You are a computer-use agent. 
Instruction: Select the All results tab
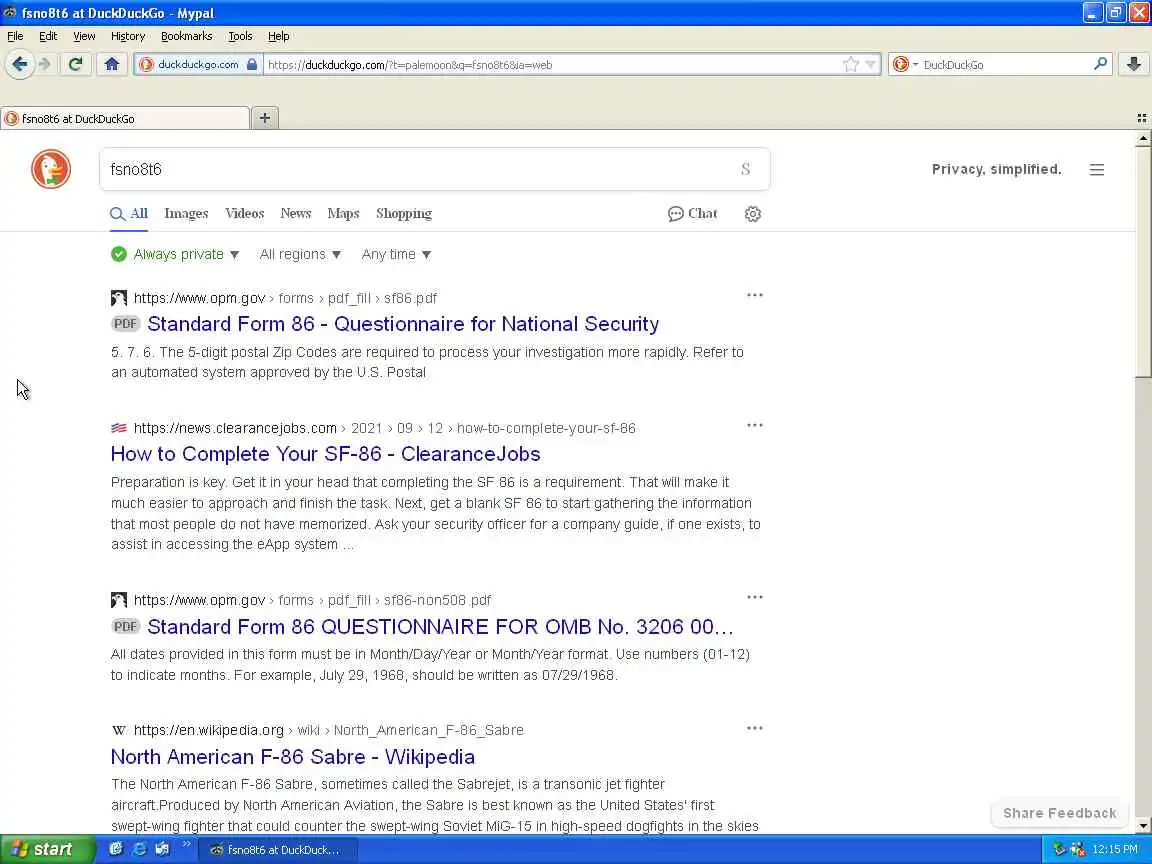pos(129,214)
